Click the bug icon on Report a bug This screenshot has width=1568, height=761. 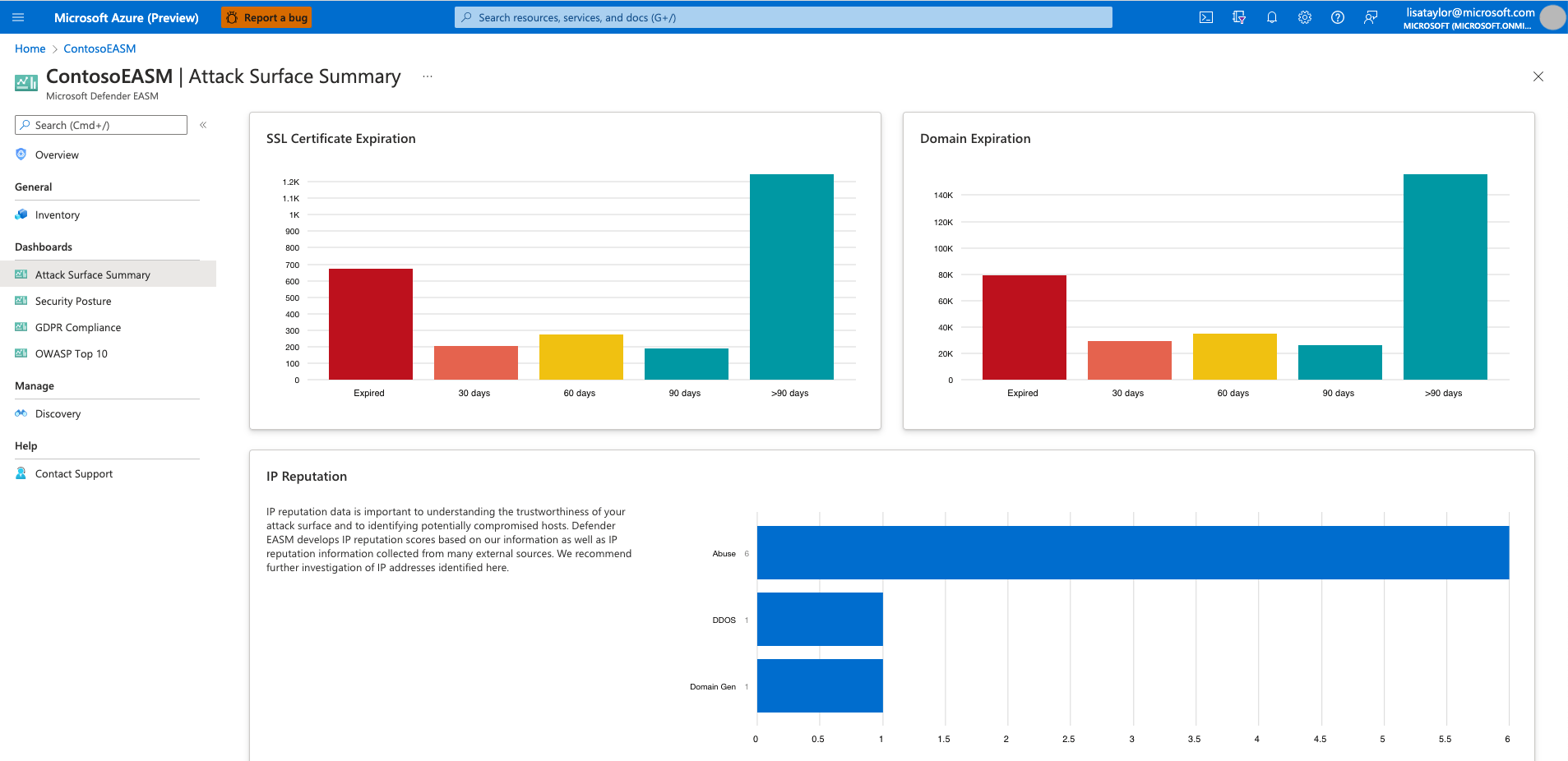pos(232,17)
